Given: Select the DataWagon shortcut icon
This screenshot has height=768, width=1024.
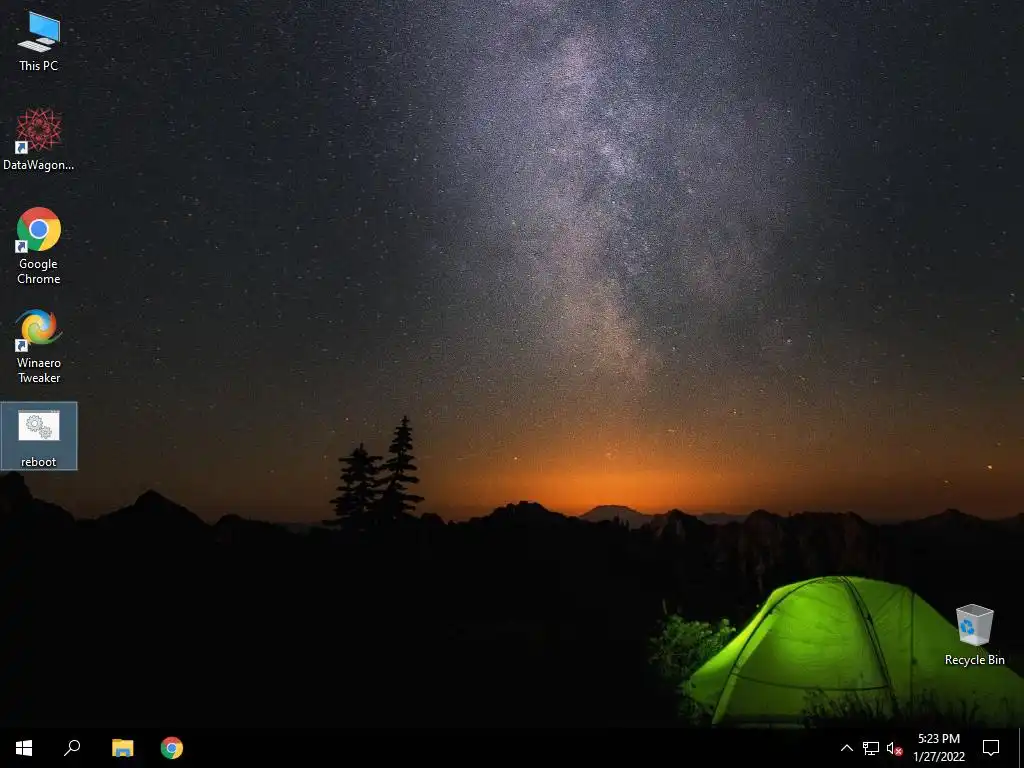Looking at the screenshot, I should point(39,139).
